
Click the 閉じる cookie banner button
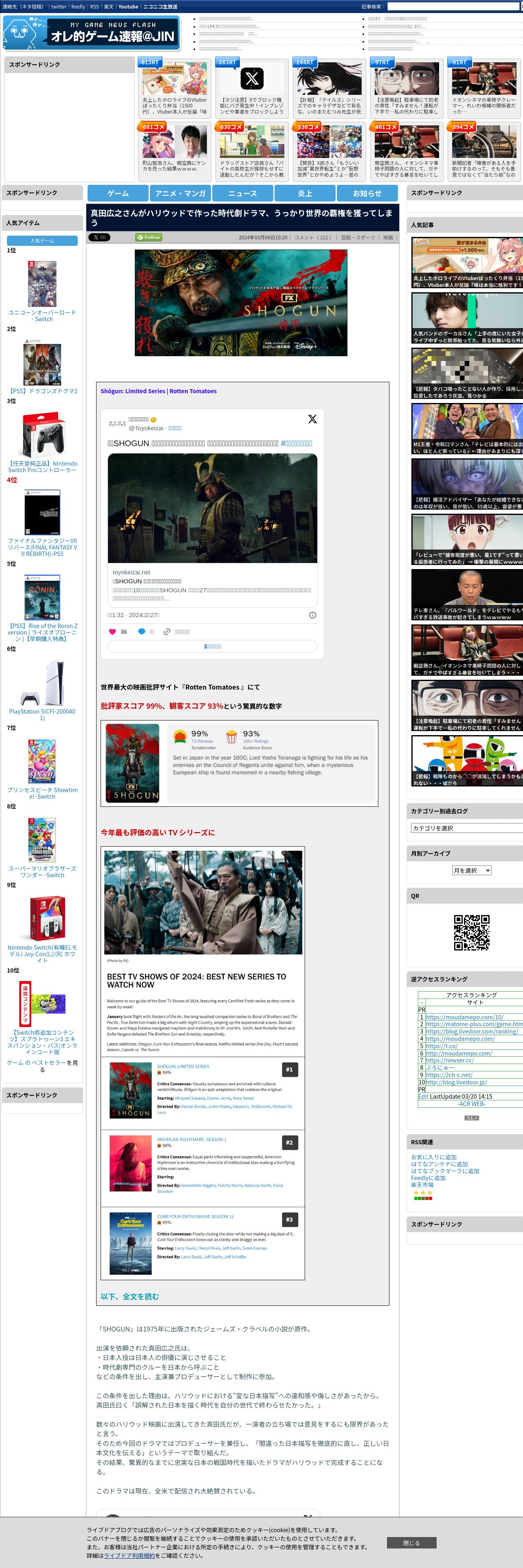[x=411, y=1542]
